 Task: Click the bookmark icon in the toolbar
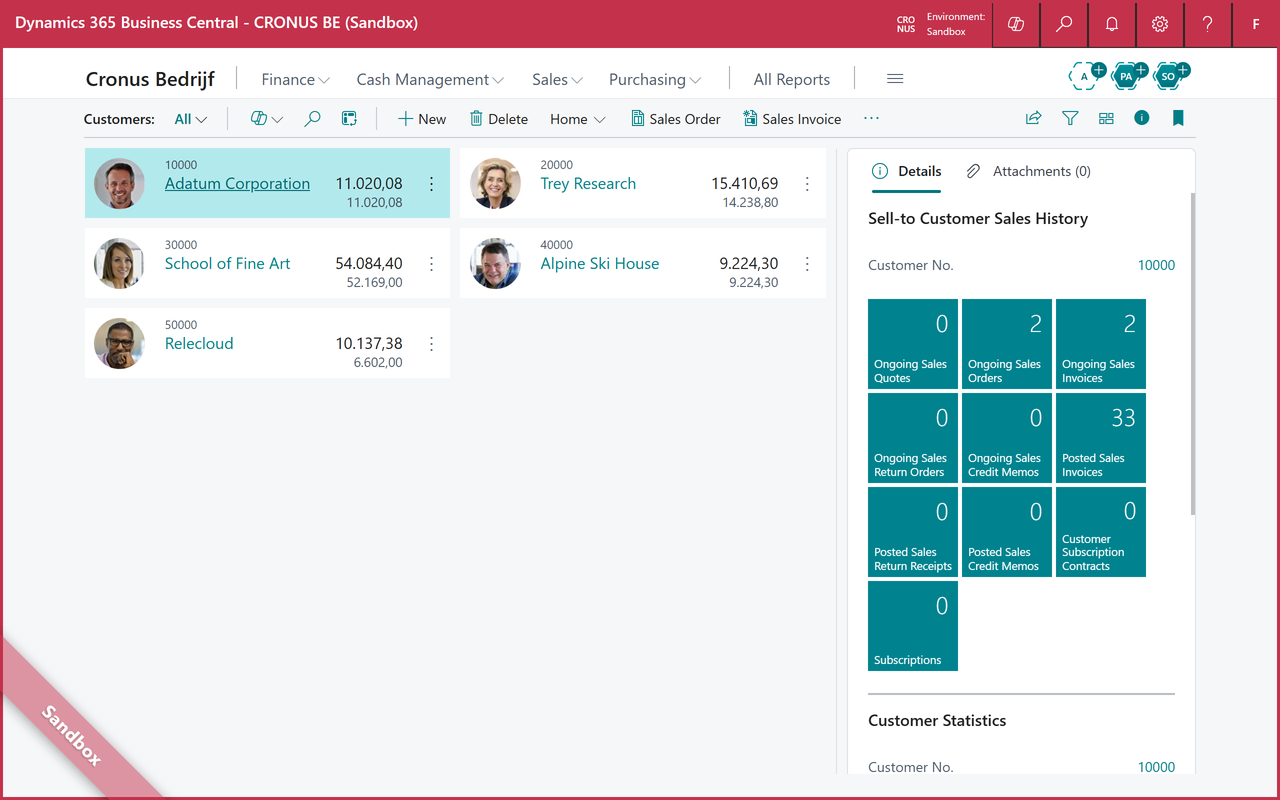(1178, 118)
